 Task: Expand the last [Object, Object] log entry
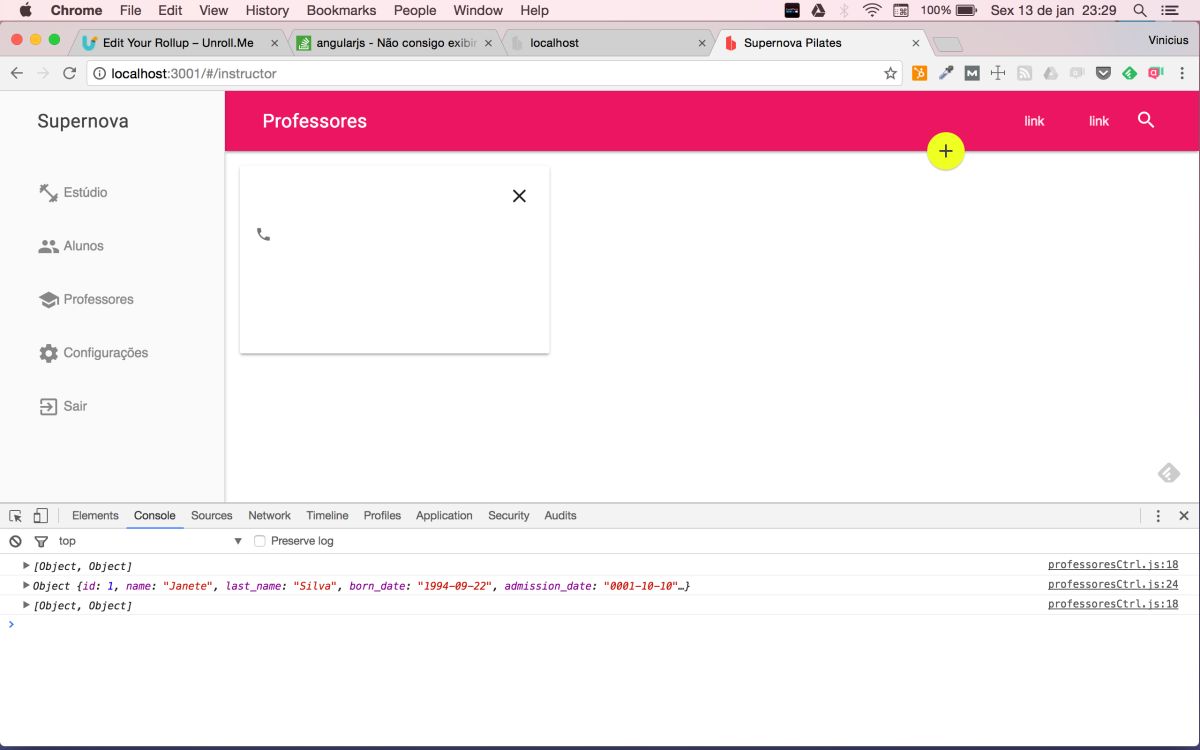(x=27, y=605)
